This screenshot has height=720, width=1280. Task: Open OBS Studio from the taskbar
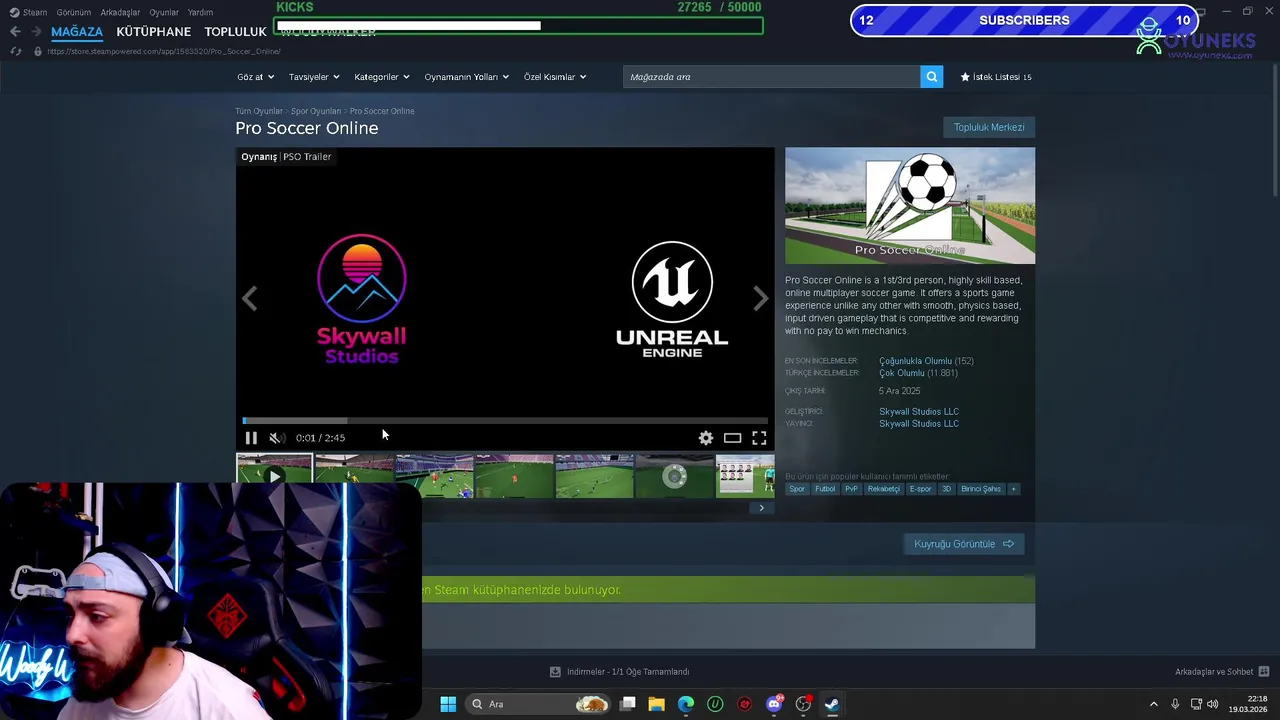(x=803, y=704)
